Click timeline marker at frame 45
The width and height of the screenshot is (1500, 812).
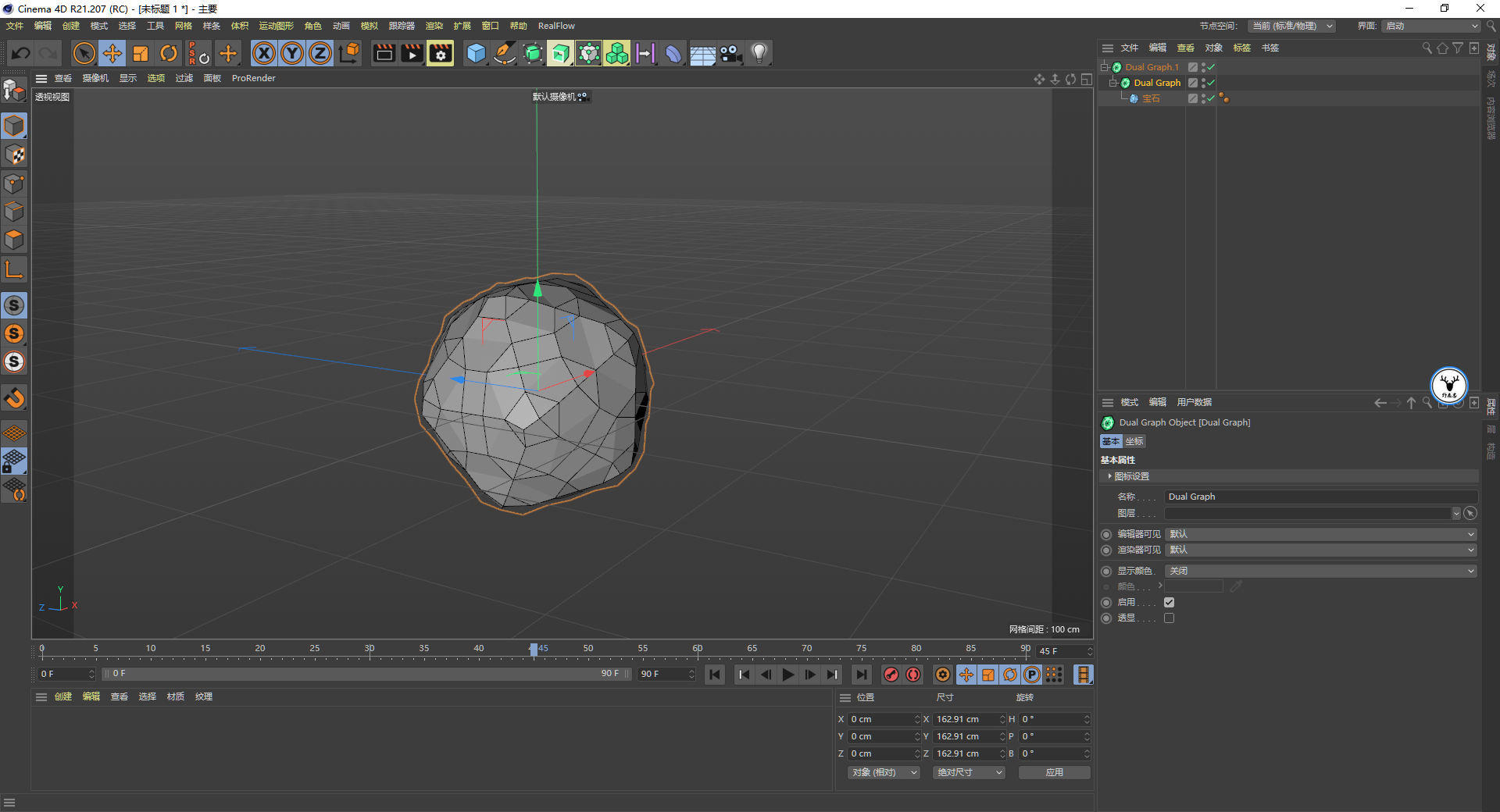[x=534, y=650]
